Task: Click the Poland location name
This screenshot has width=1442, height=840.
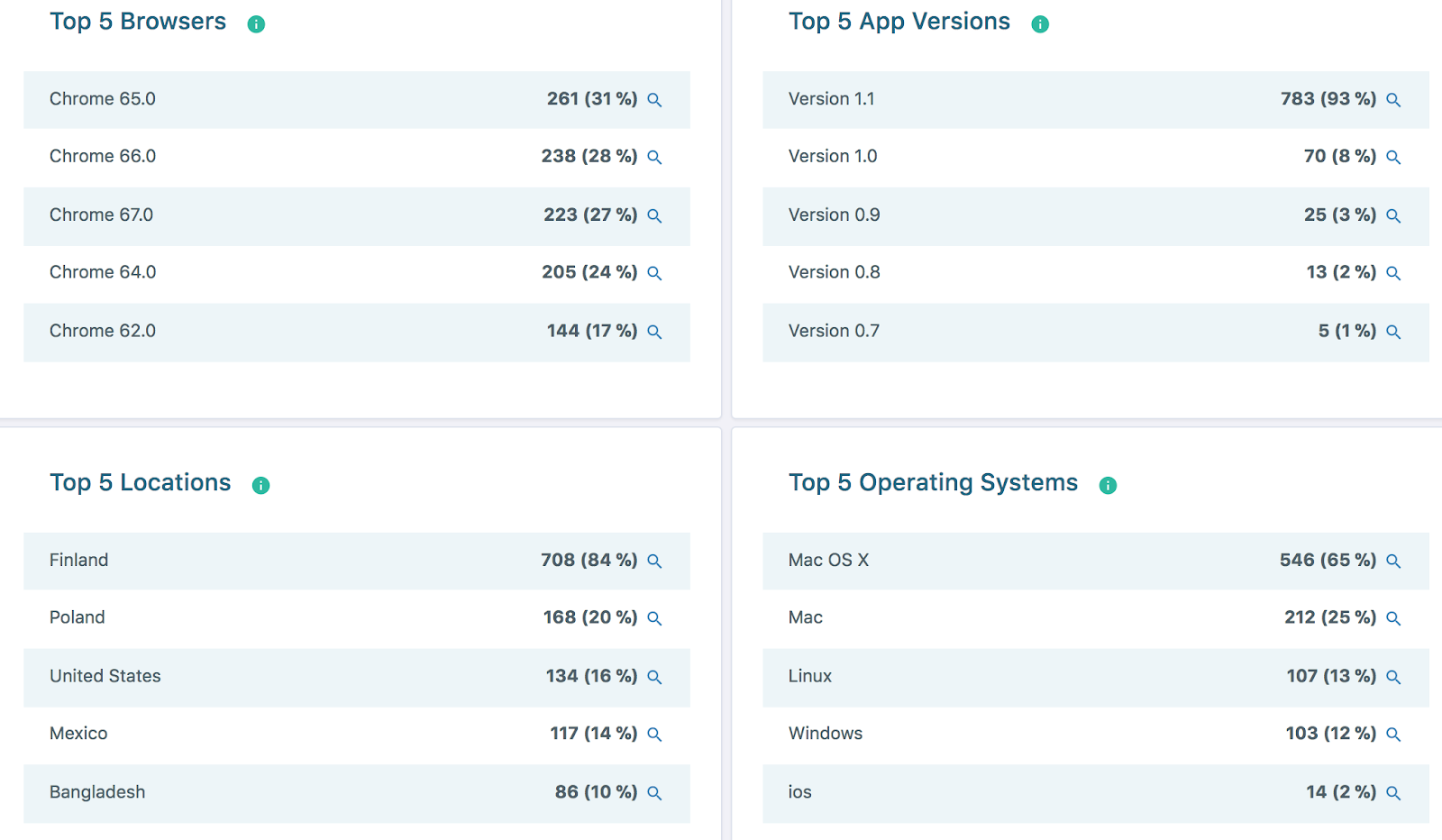Action: tap(78, 617)
